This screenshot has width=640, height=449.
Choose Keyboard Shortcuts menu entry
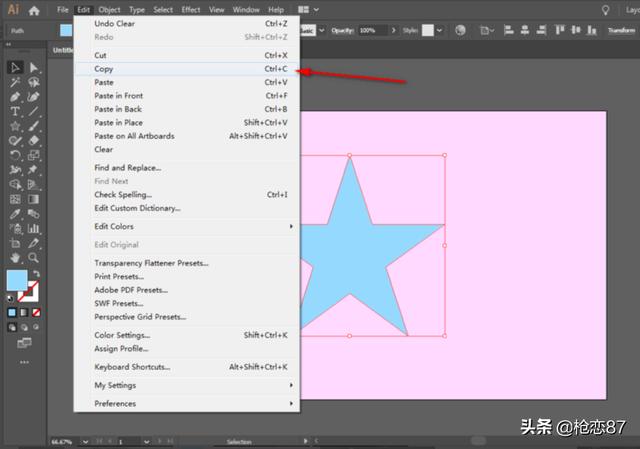(x=134, y=367)
